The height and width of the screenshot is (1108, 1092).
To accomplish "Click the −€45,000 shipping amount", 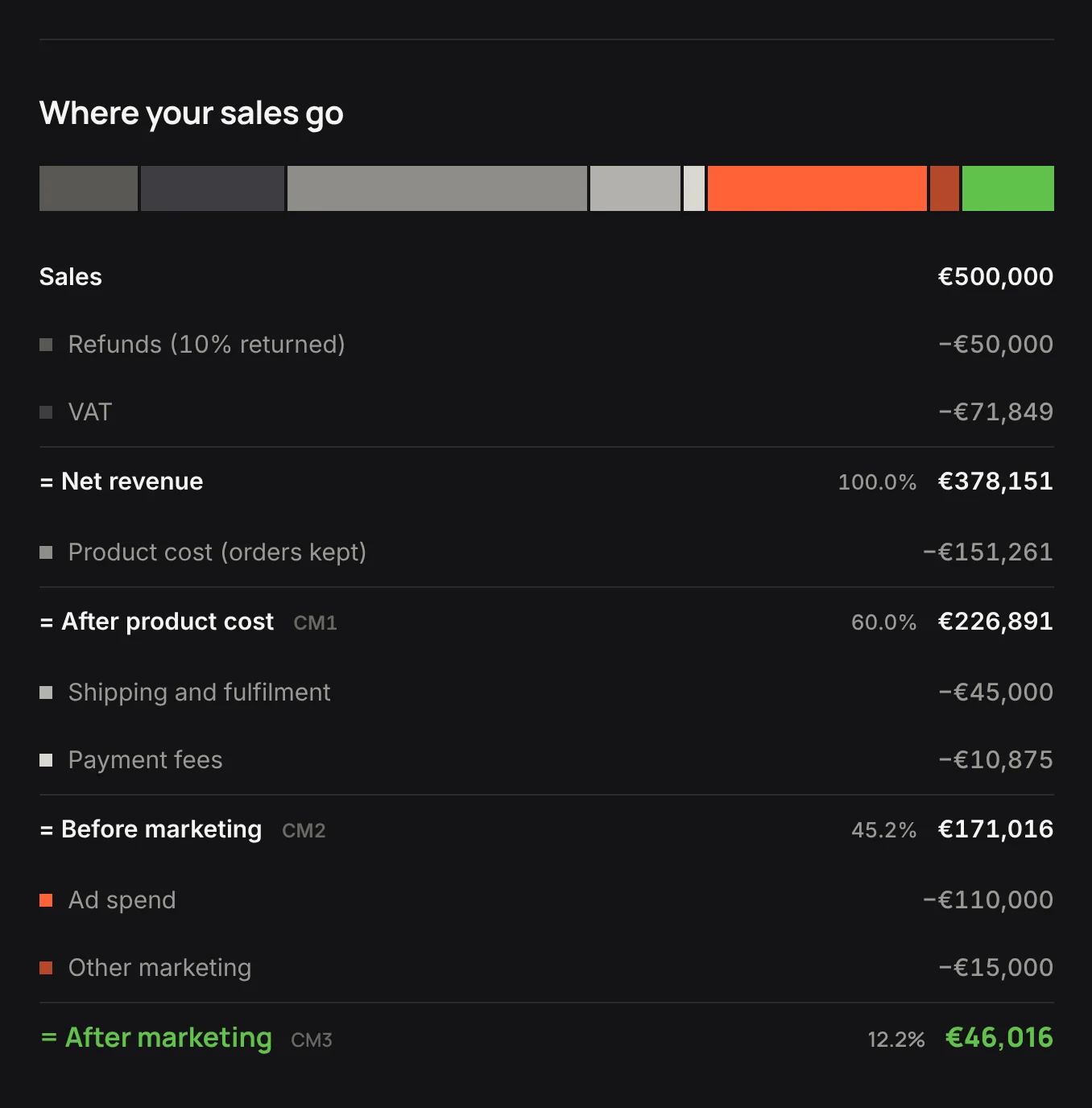I will (x=996, y=692).
